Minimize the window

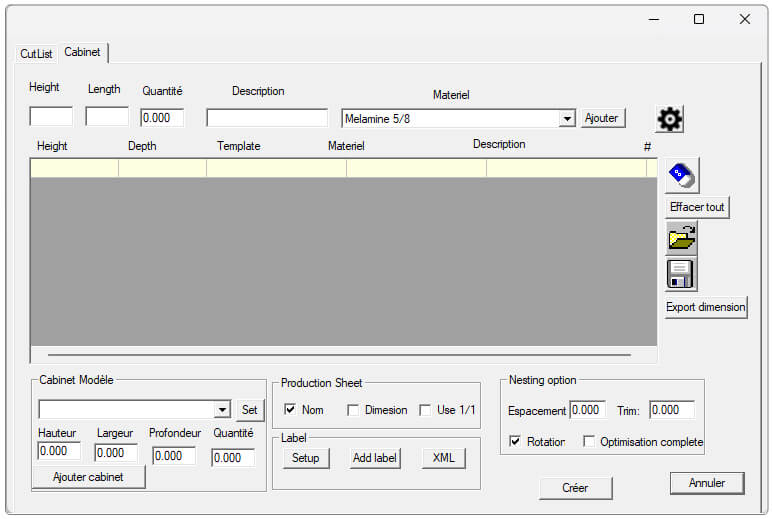(654, 19)
